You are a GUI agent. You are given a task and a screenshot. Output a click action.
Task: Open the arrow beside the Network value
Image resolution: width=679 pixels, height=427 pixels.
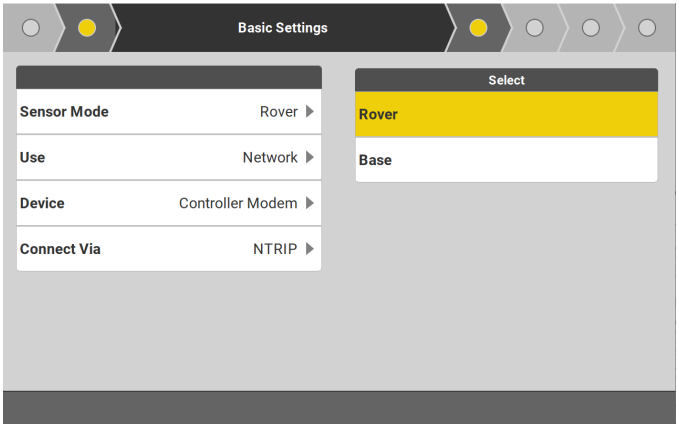(310, 158)
